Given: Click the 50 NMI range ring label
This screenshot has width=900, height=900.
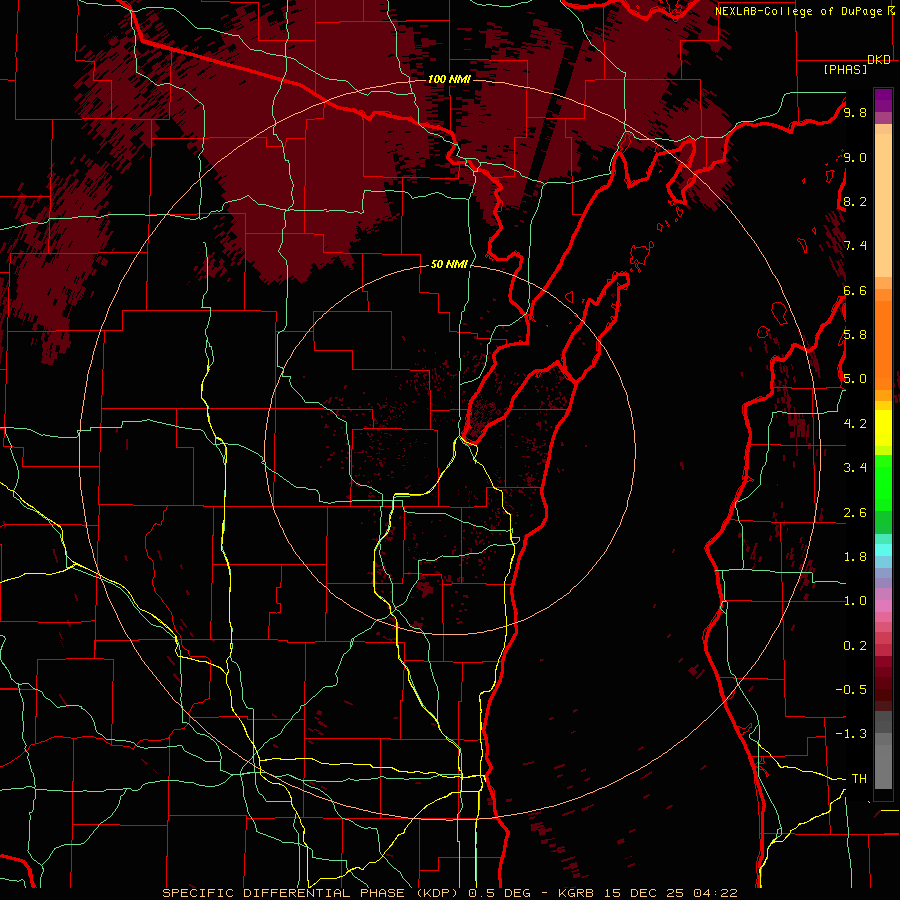Looking at the screenshot, I should pyautogui.click(x=449, y=264).
